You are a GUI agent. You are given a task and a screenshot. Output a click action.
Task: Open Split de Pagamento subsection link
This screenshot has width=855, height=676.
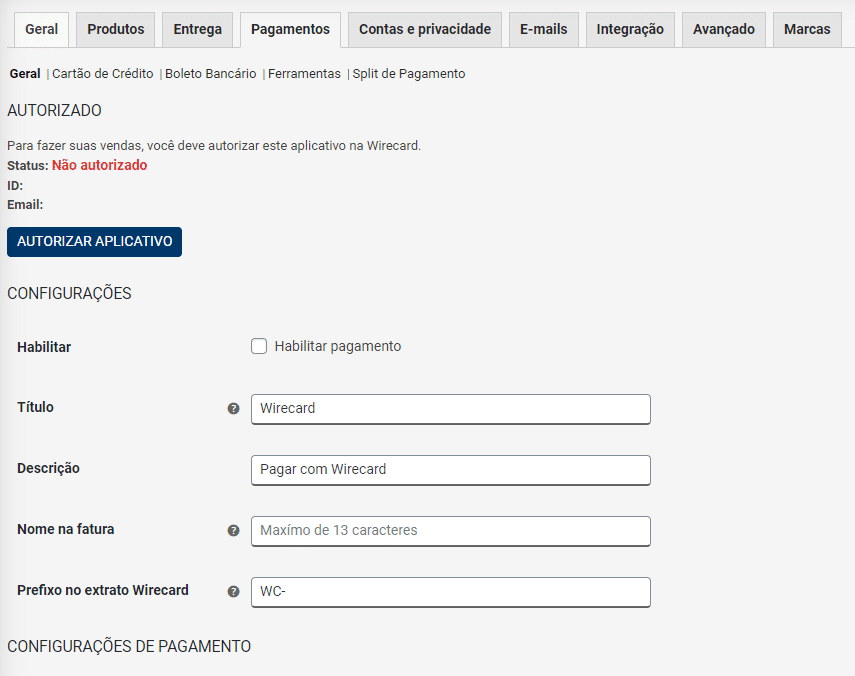pos(409,74)
